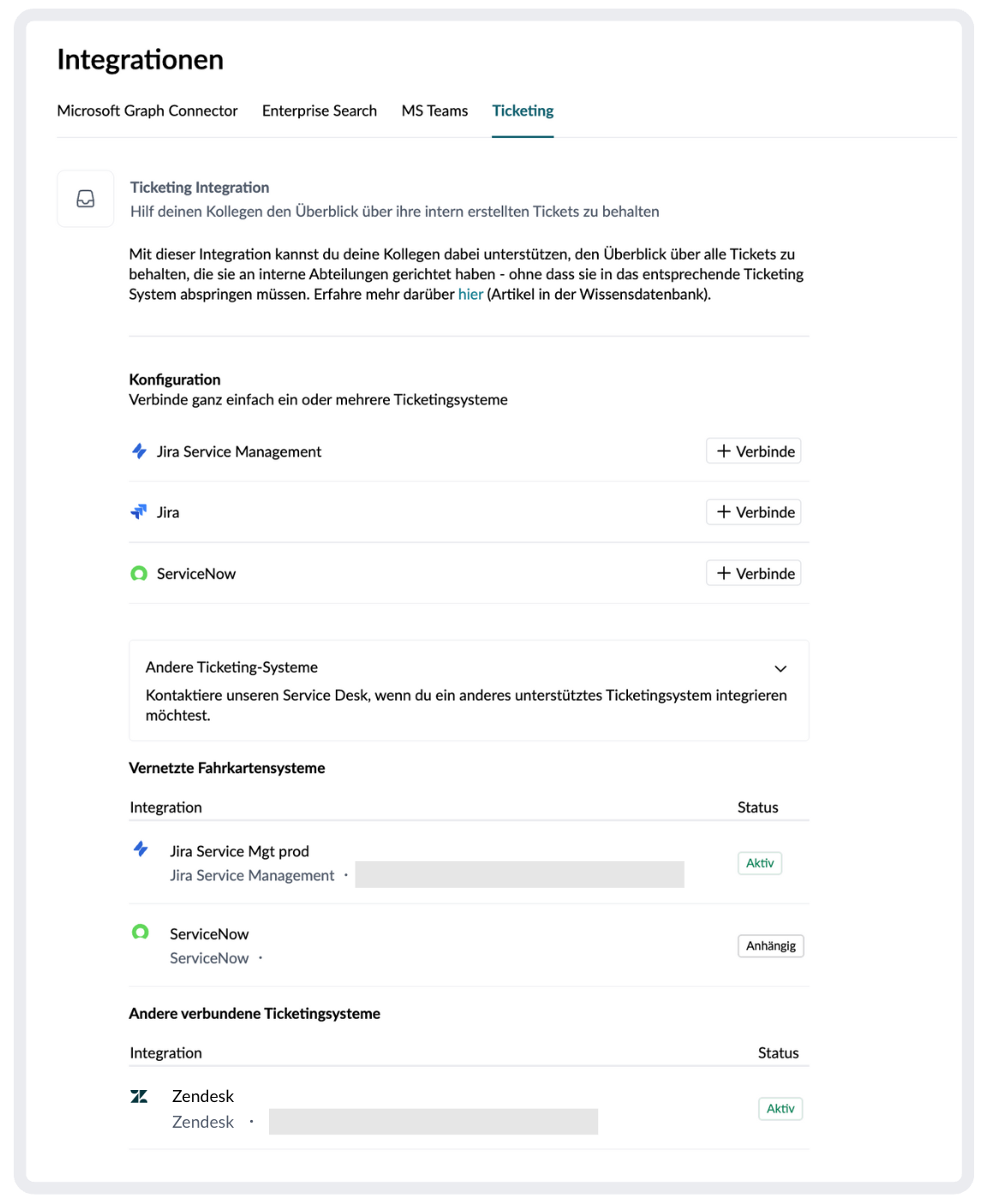The height and width of the screenshot is (1204, 987).
Task: Open the Microsoft Graph Connector tab
Action: point(147,111)
